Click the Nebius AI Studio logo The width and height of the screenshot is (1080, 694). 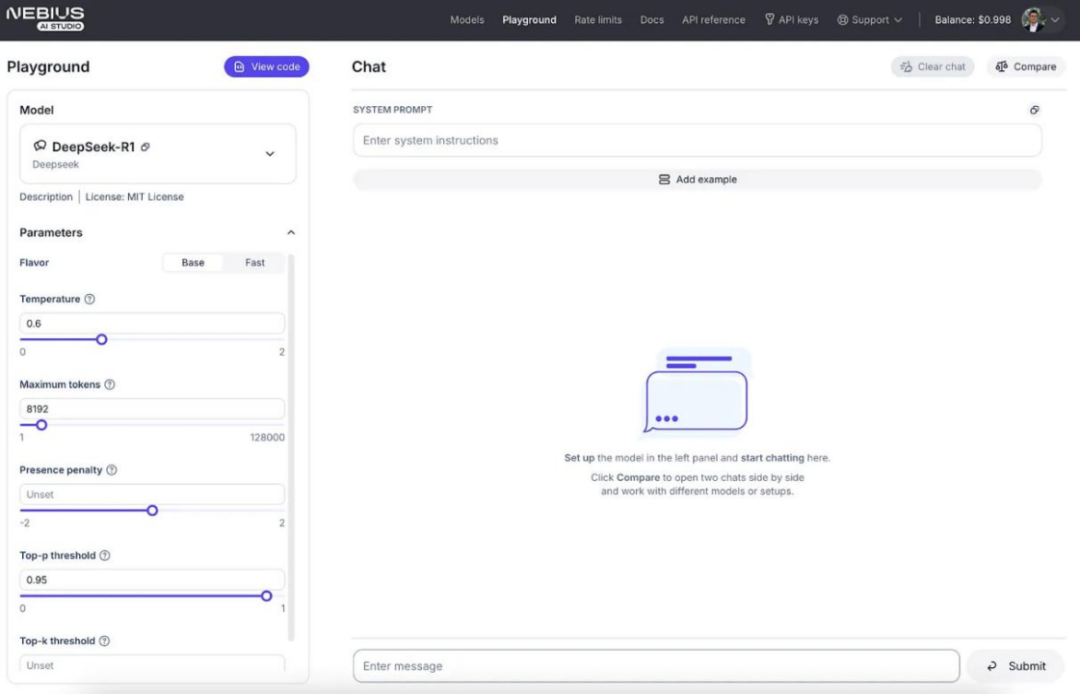tap(46, 19)
